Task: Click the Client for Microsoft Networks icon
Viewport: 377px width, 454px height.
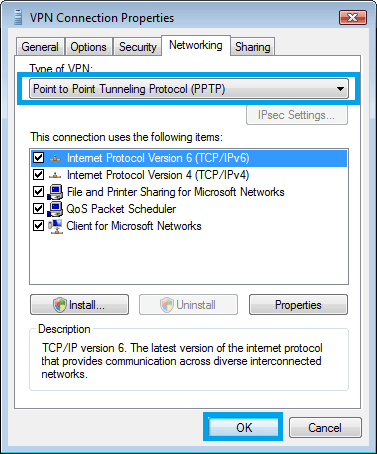Action: click(55, 226)
